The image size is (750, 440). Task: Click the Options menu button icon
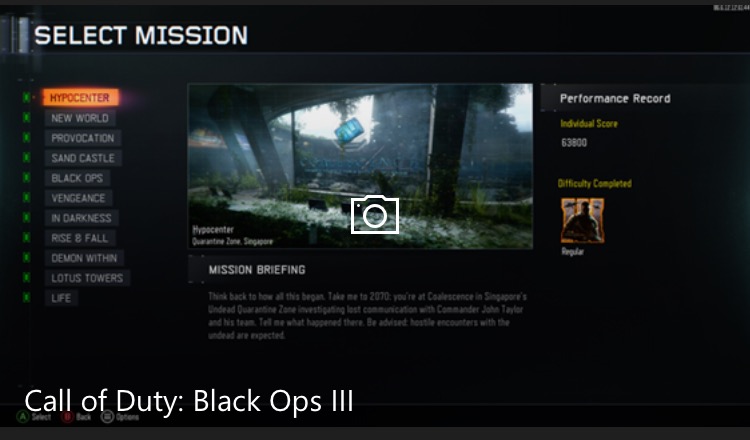pyautogui.click(x=108, y=417)
